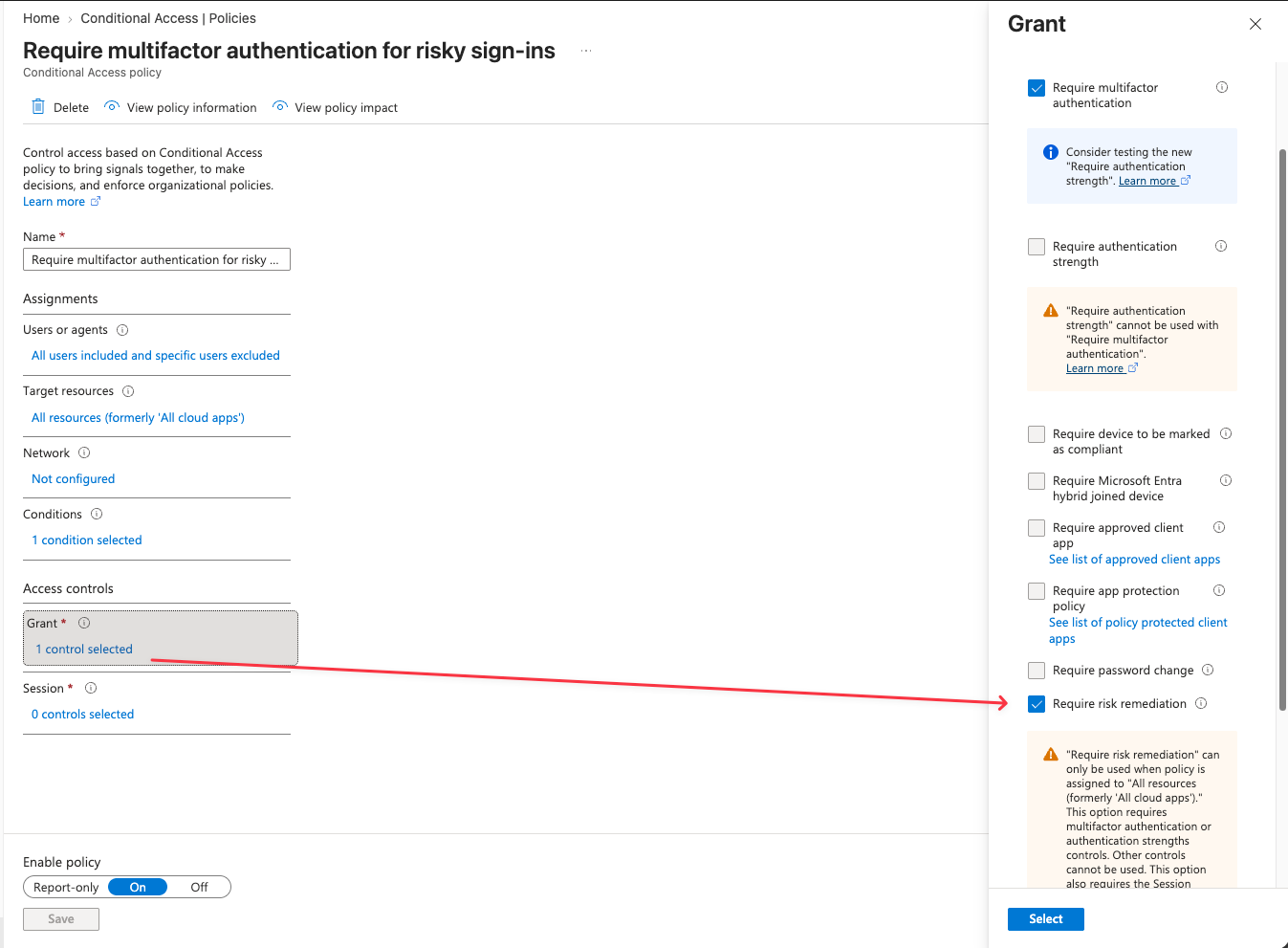Check Require Microsoft Entra hybrid joined device
Screen dimensions: 1288x948
[1037, 481]
